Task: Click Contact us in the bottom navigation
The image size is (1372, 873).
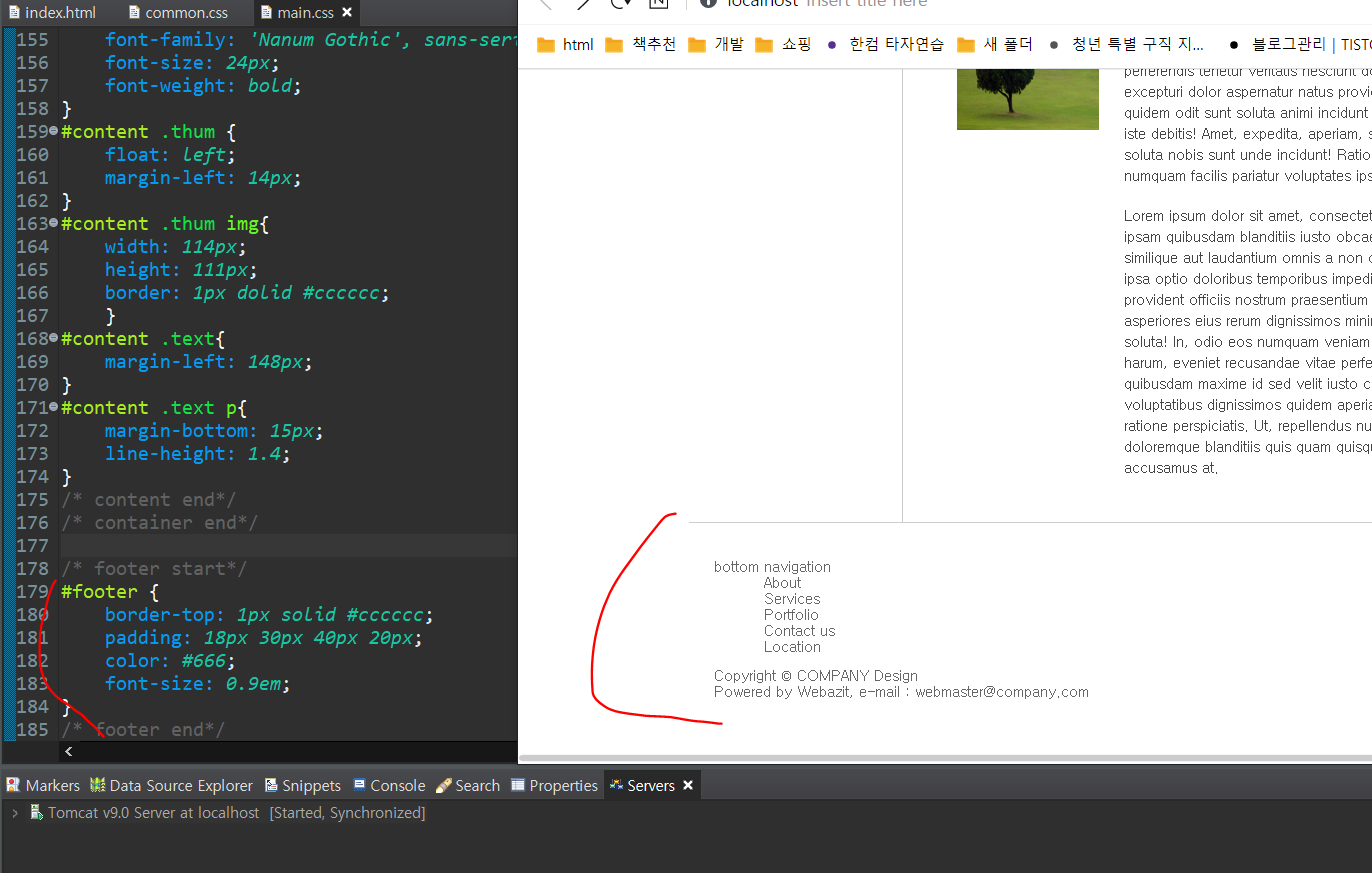Action: click(799, 631)
